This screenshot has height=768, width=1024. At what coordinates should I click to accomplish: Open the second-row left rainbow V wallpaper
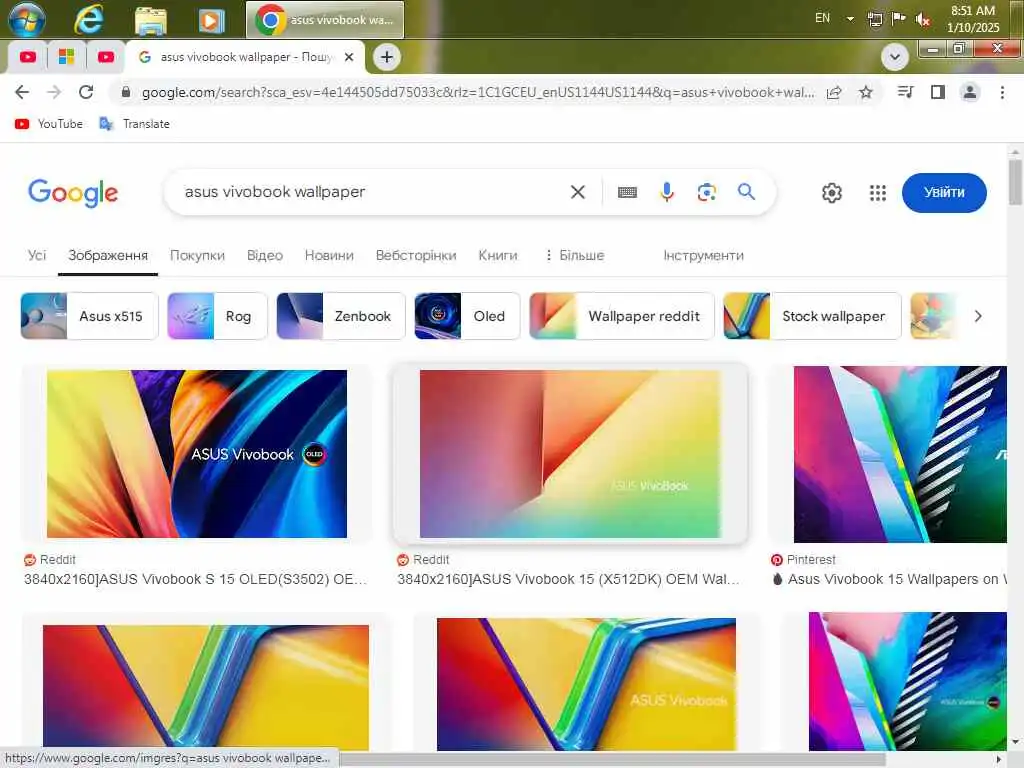click(206, 686)
